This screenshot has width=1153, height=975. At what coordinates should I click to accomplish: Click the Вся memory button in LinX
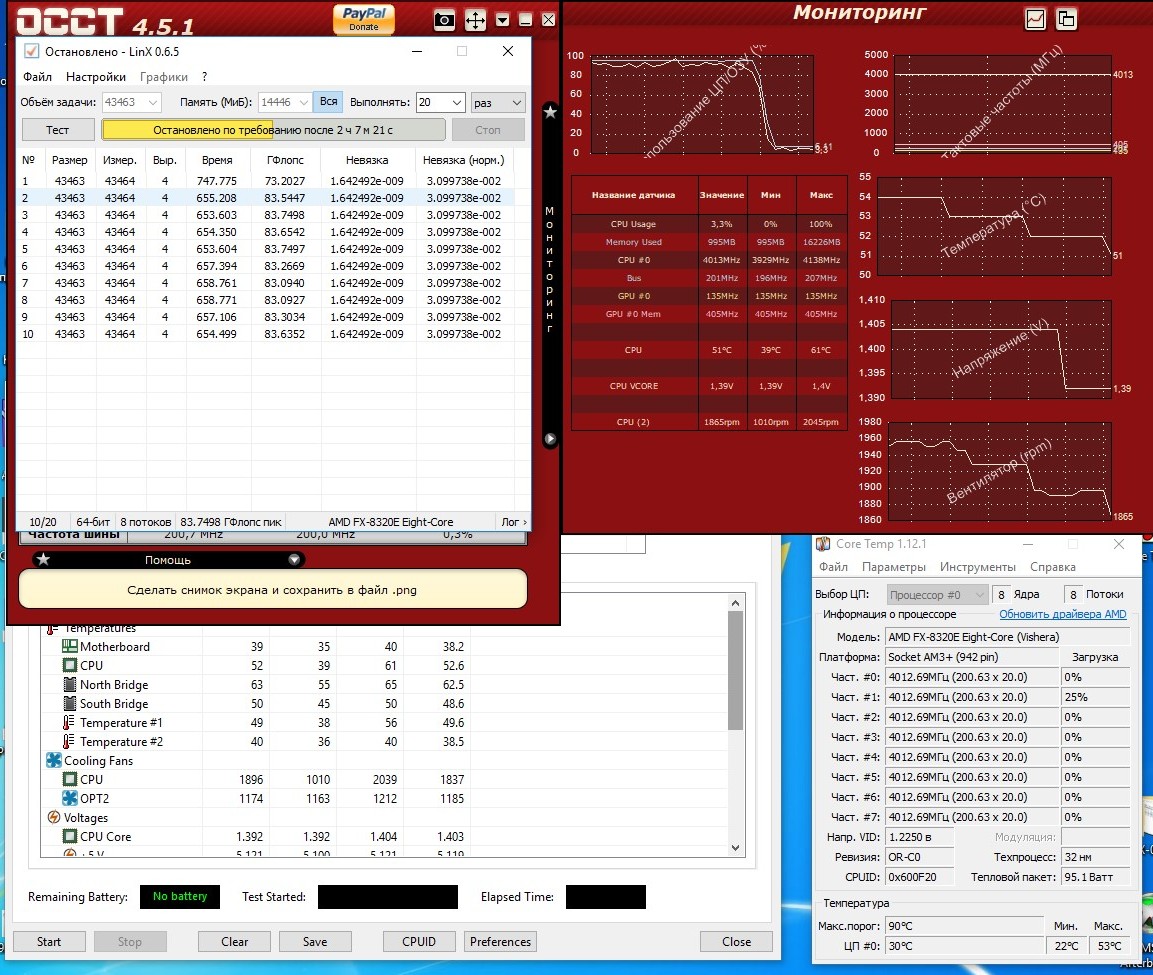tap(329, 102)
